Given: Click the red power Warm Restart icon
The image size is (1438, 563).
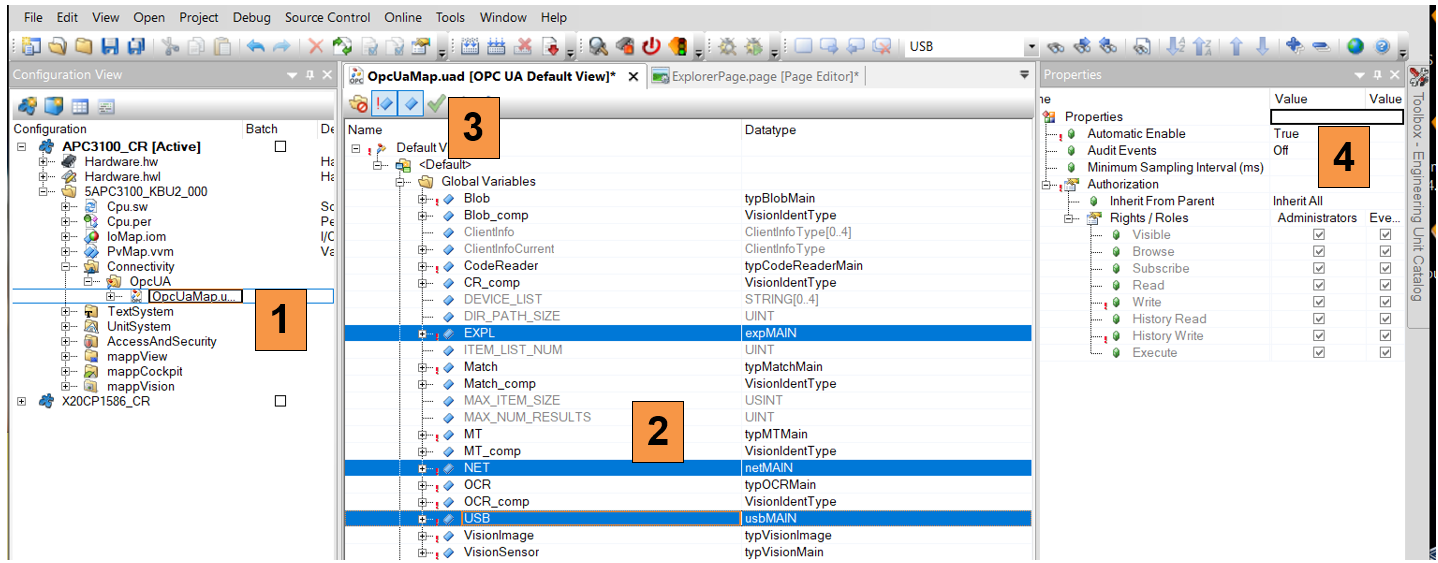Looking at the screenshot, I should pyautogui.click(x=651, y=46).
